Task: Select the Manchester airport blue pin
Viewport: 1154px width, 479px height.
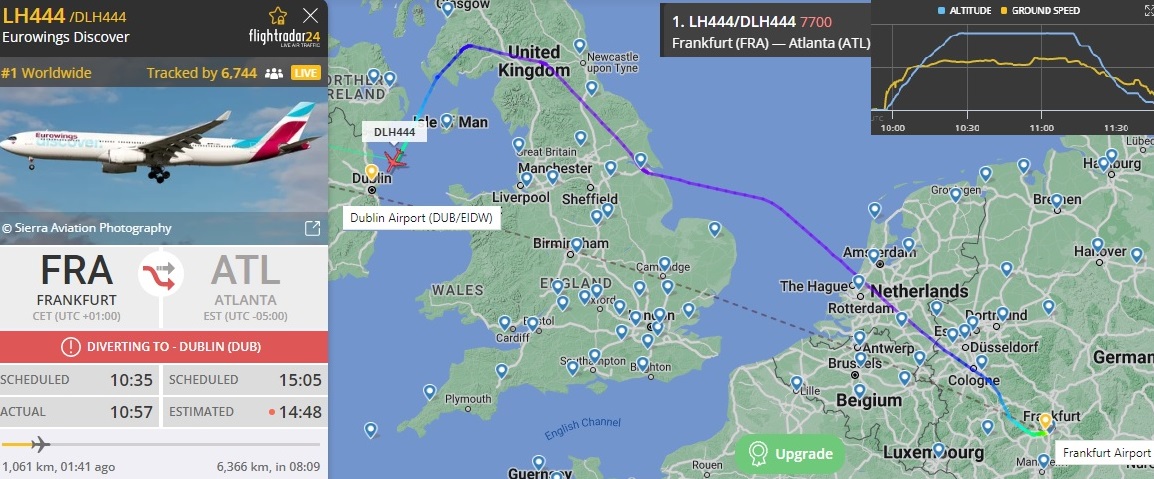Action: 553,177
